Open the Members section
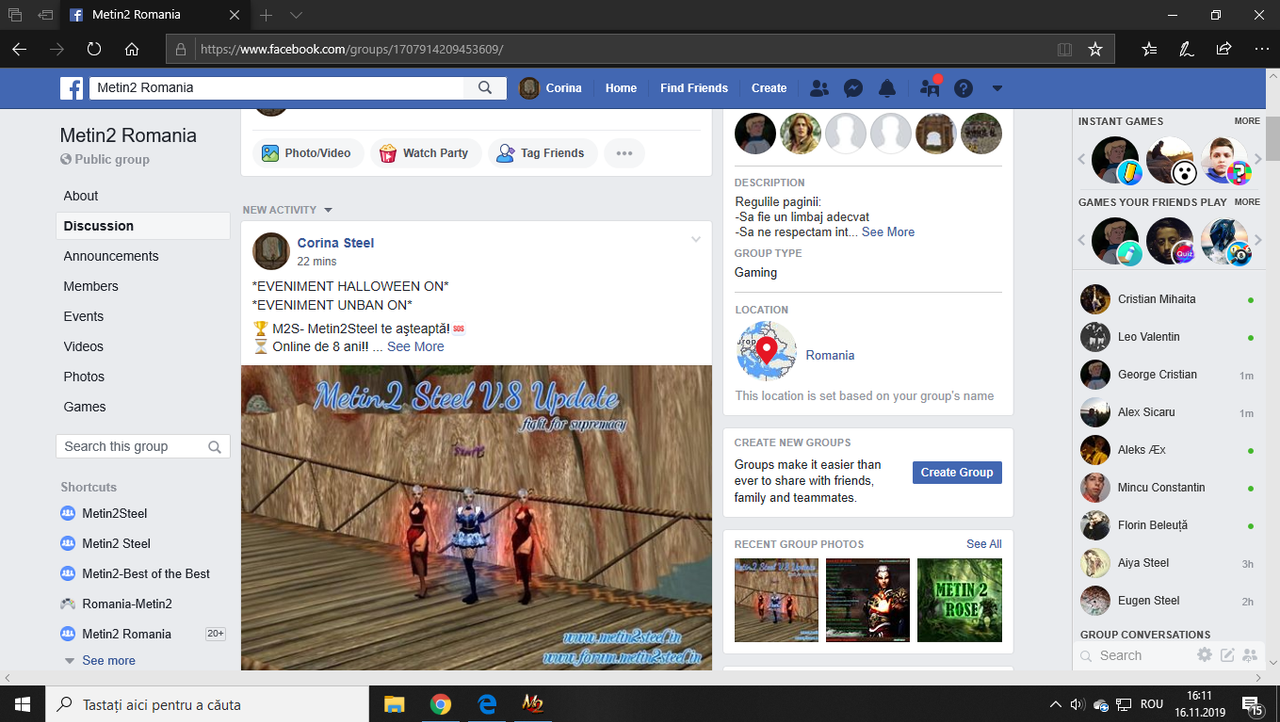The image size is (1280, 722). [91, 286]
